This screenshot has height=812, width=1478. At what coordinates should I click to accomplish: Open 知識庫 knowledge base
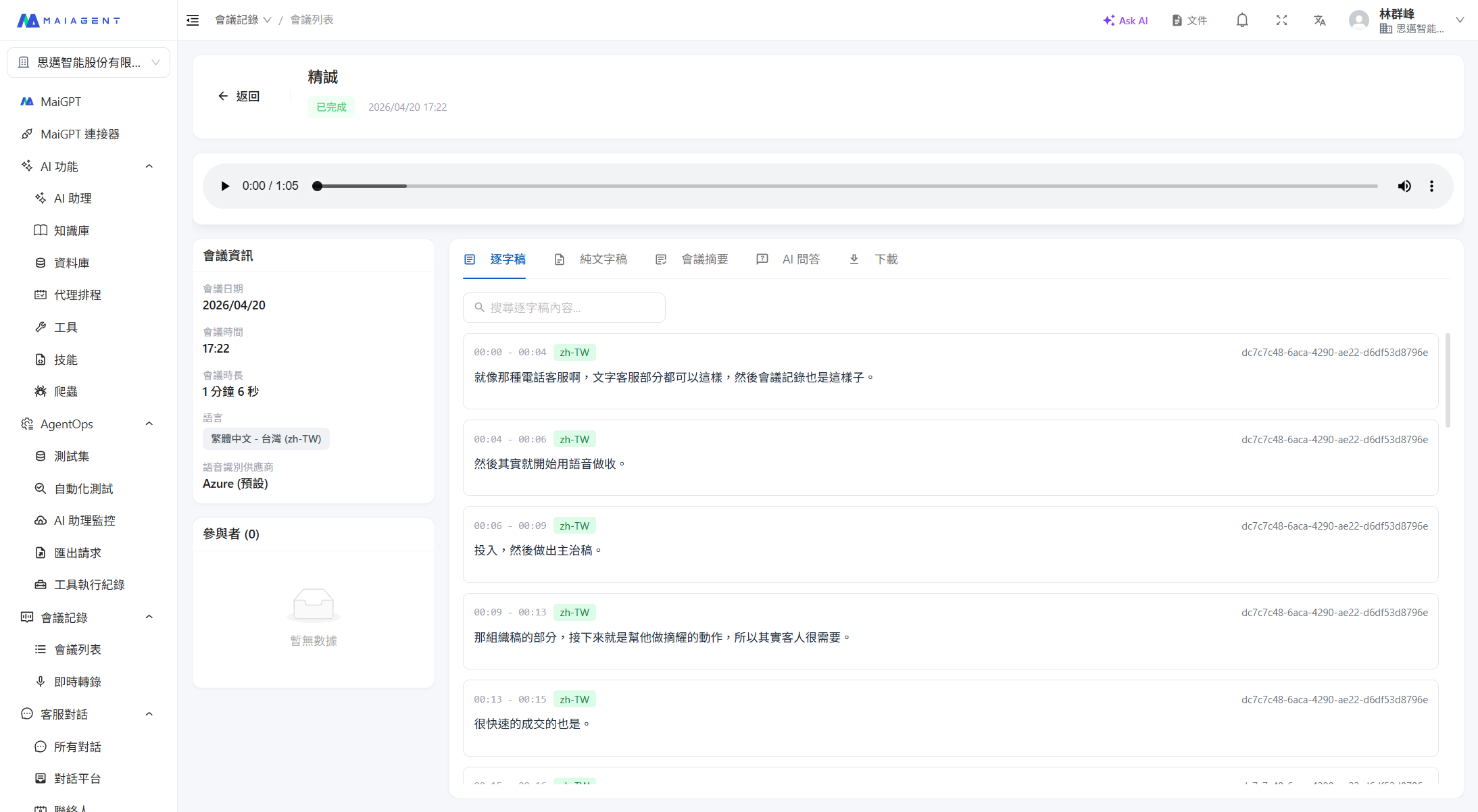click(x=72, y=230)
